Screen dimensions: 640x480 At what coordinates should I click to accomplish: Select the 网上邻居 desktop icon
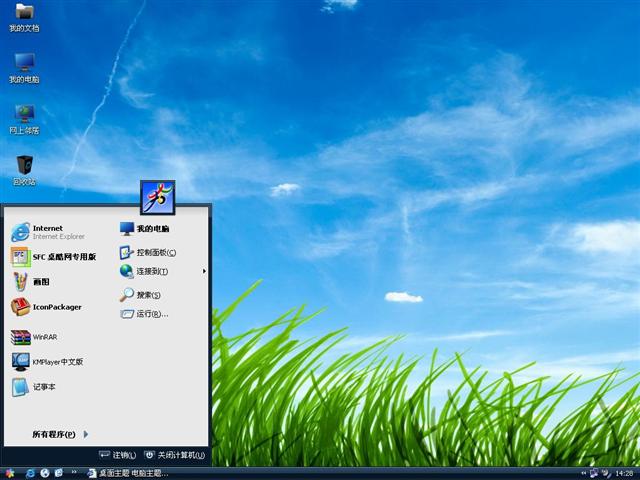pyautogui.click(x=24, y=120)
